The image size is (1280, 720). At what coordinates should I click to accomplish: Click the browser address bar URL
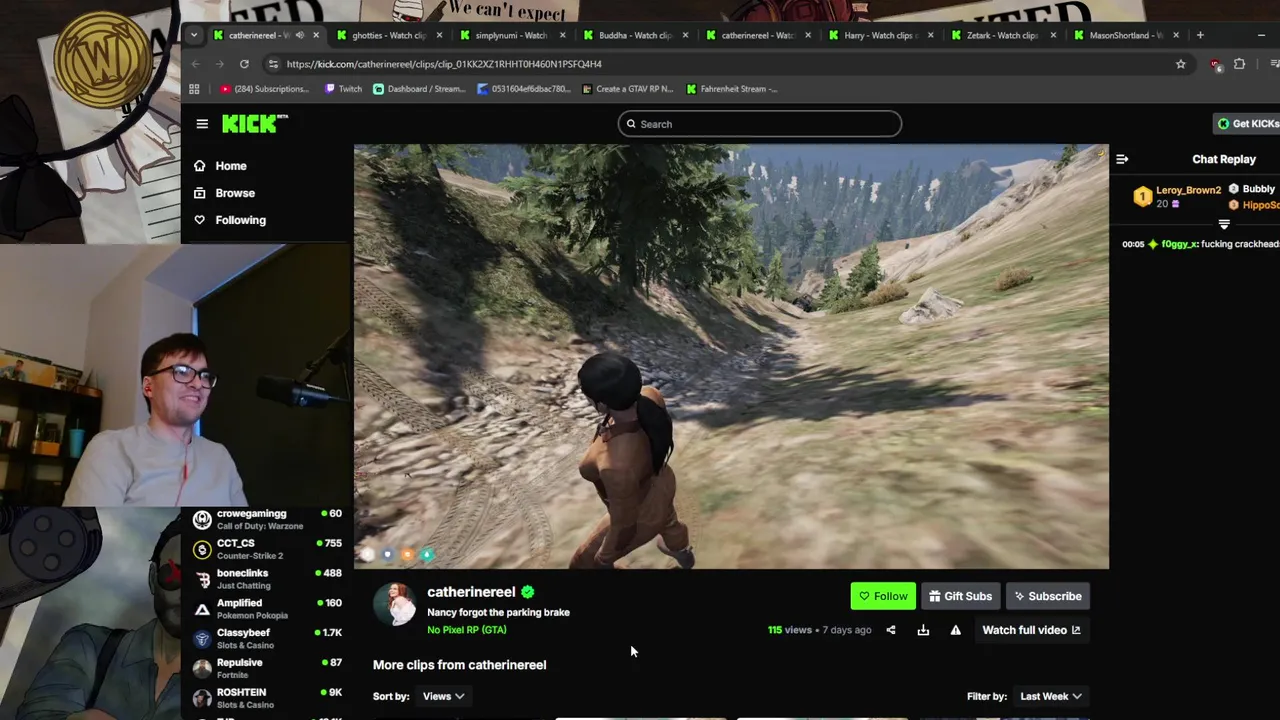tap(444, 64)
